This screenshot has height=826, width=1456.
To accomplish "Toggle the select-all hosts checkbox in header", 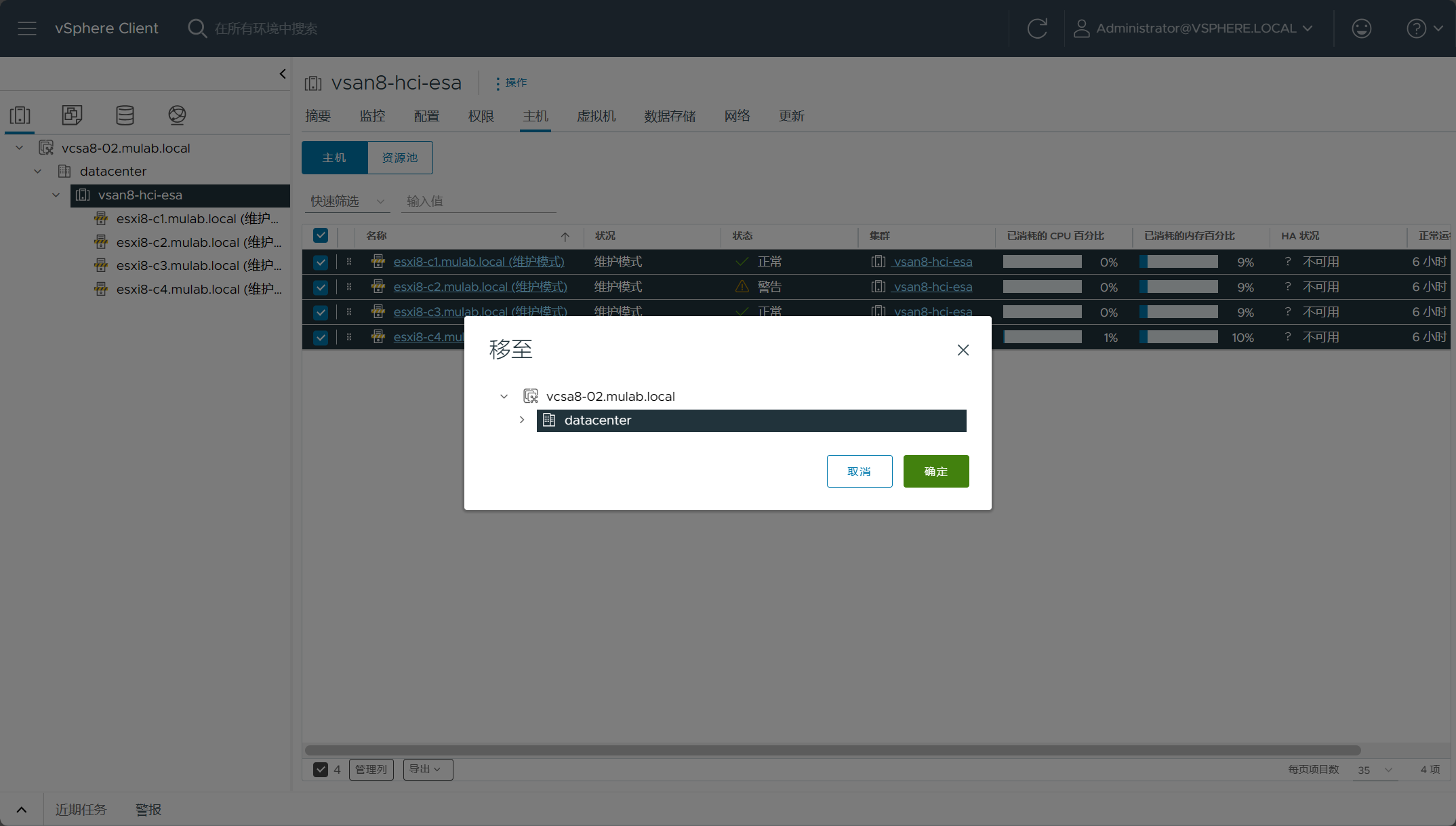I will coord(321,235).
